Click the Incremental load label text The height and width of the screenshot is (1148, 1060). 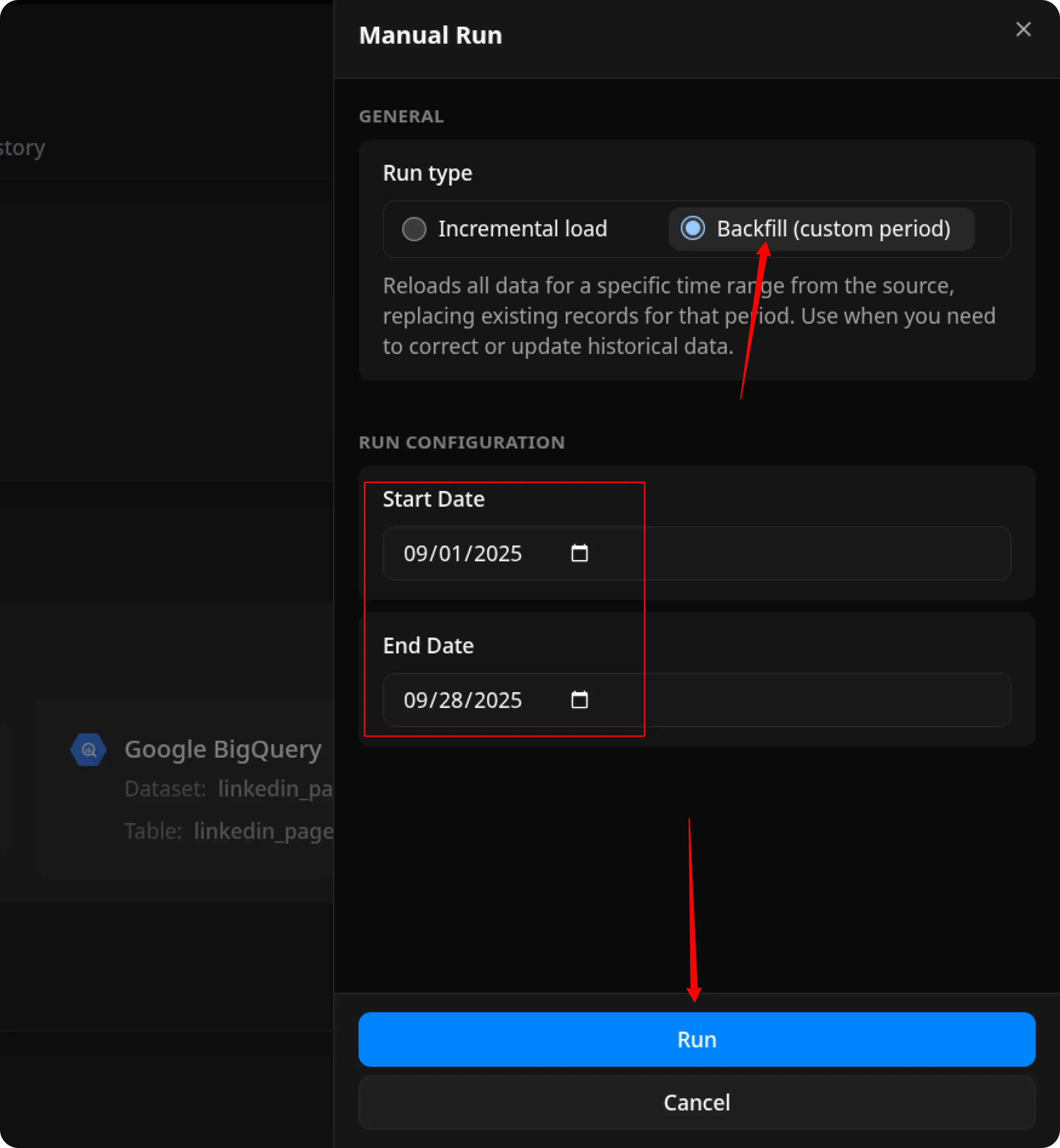[522, 229]
